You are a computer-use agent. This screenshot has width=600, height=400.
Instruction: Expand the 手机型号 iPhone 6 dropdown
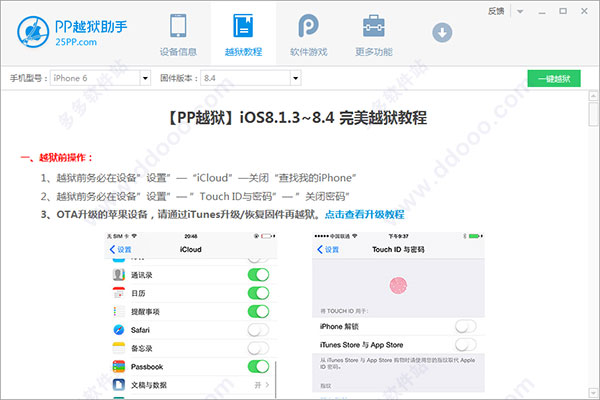145,78
